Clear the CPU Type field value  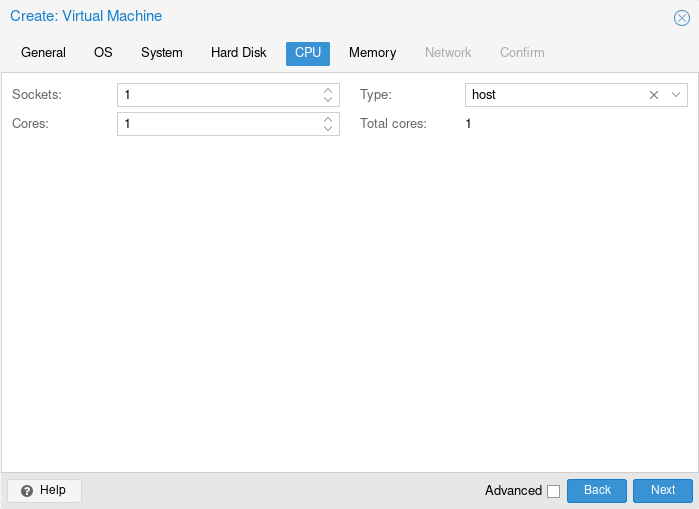pos(654,95)
